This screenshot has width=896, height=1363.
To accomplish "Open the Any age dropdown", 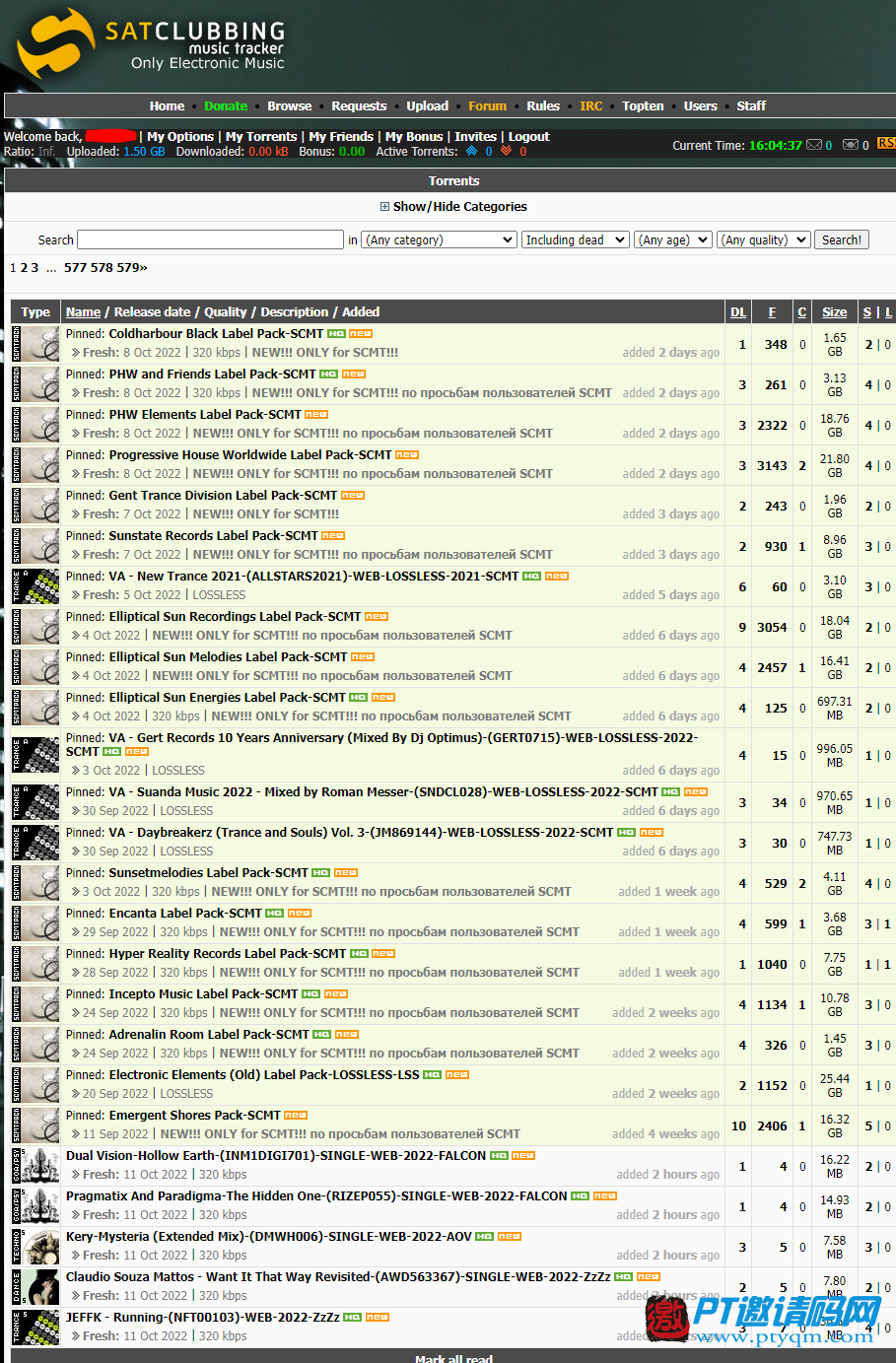I will pos(673,239).
